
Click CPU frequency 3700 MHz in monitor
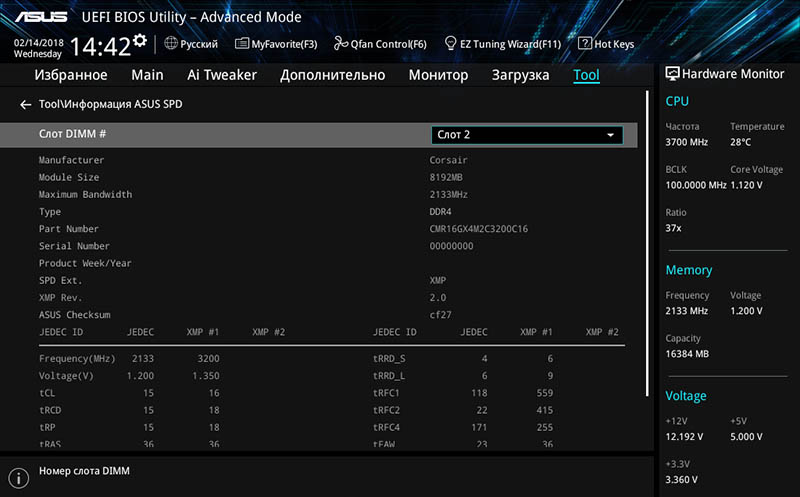(x=686, y=142)
